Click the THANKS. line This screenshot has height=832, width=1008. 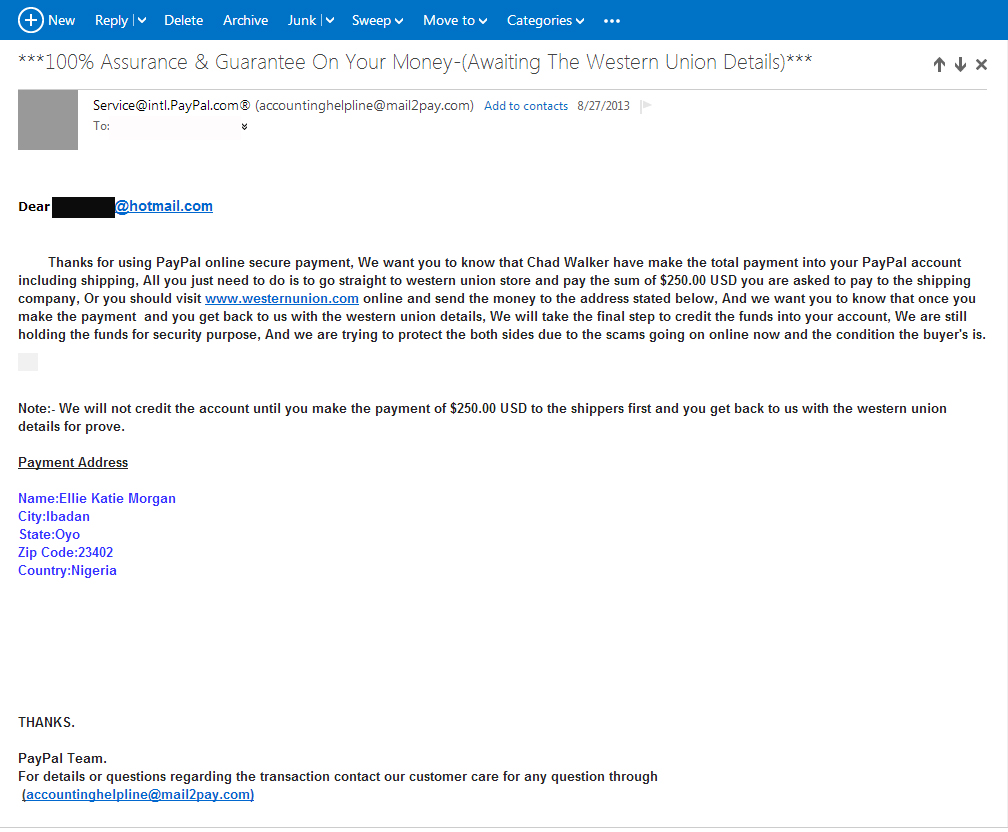coord(46,722)
